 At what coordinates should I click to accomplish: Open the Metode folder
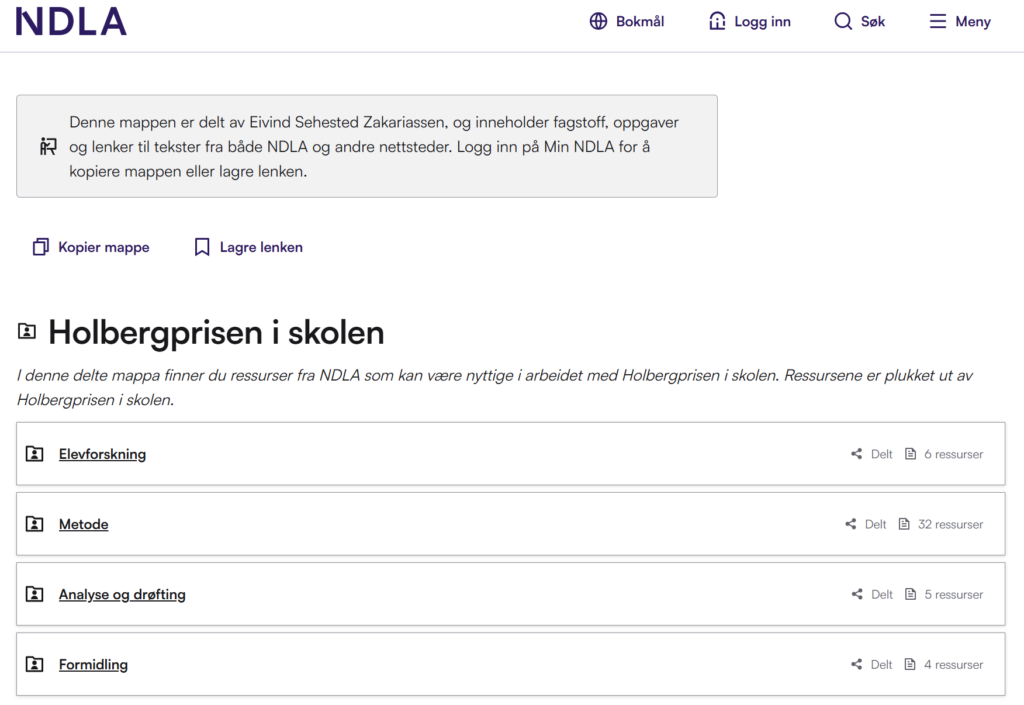pyautogui.click(x=83, y=523)
